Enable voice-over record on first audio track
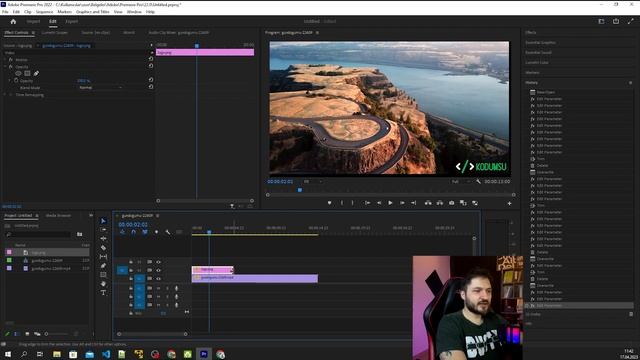 click(x=176, y=288)
